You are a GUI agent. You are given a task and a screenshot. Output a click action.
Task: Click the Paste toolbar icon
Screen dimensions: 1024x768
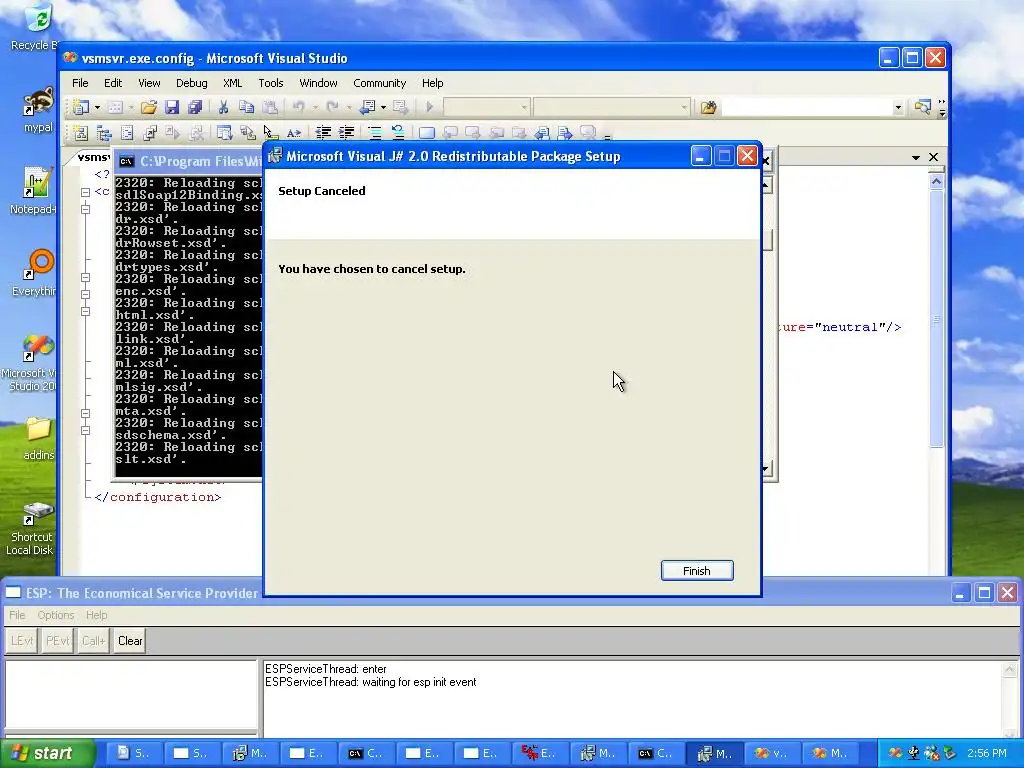pyautogui.click(x=269, y=107)
